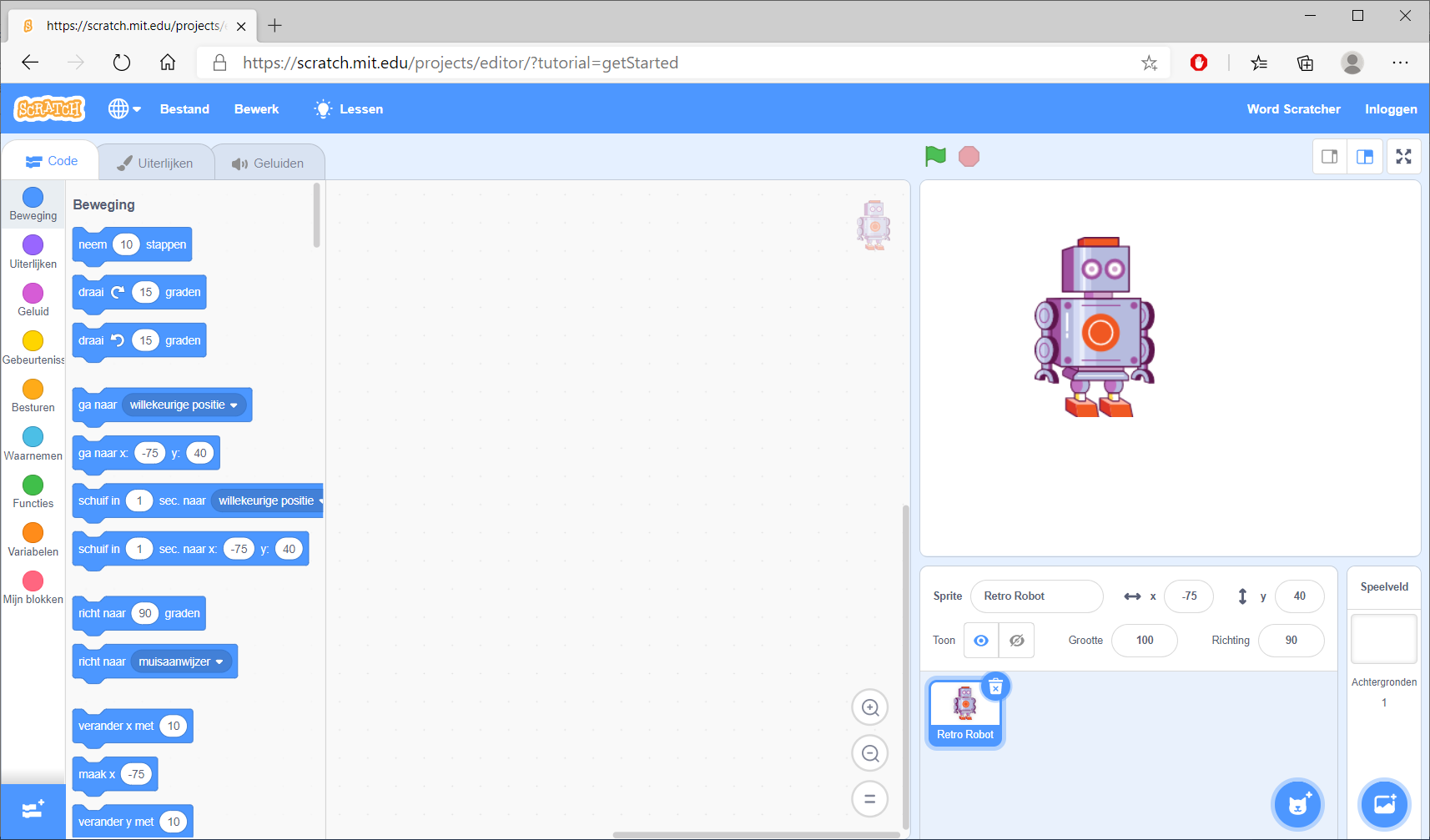Switch to large stage layout
1430x840 pixels.
[1365, 157]
